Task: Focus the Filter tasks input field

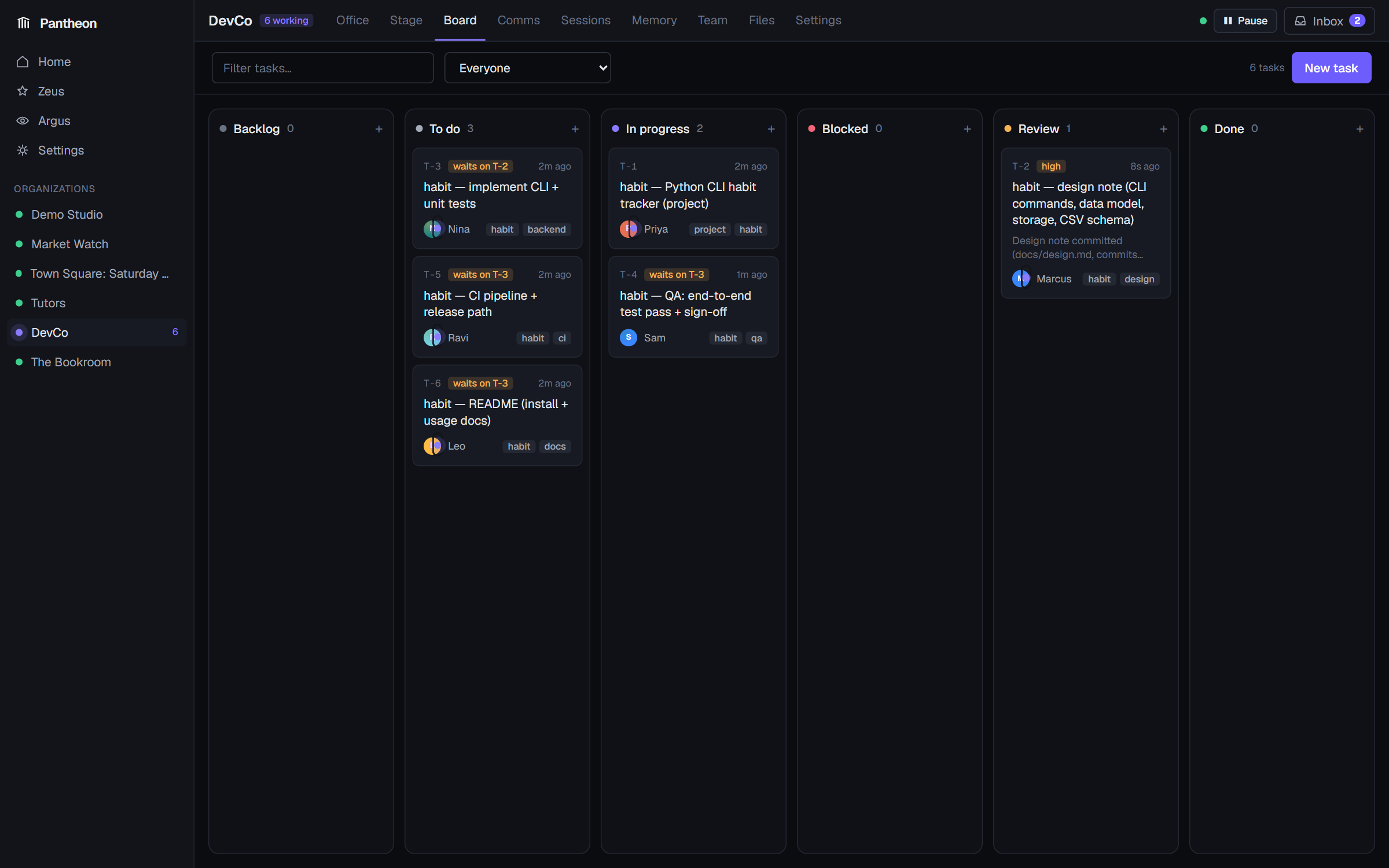Action: pyautogui.click(x=323, y=68)
